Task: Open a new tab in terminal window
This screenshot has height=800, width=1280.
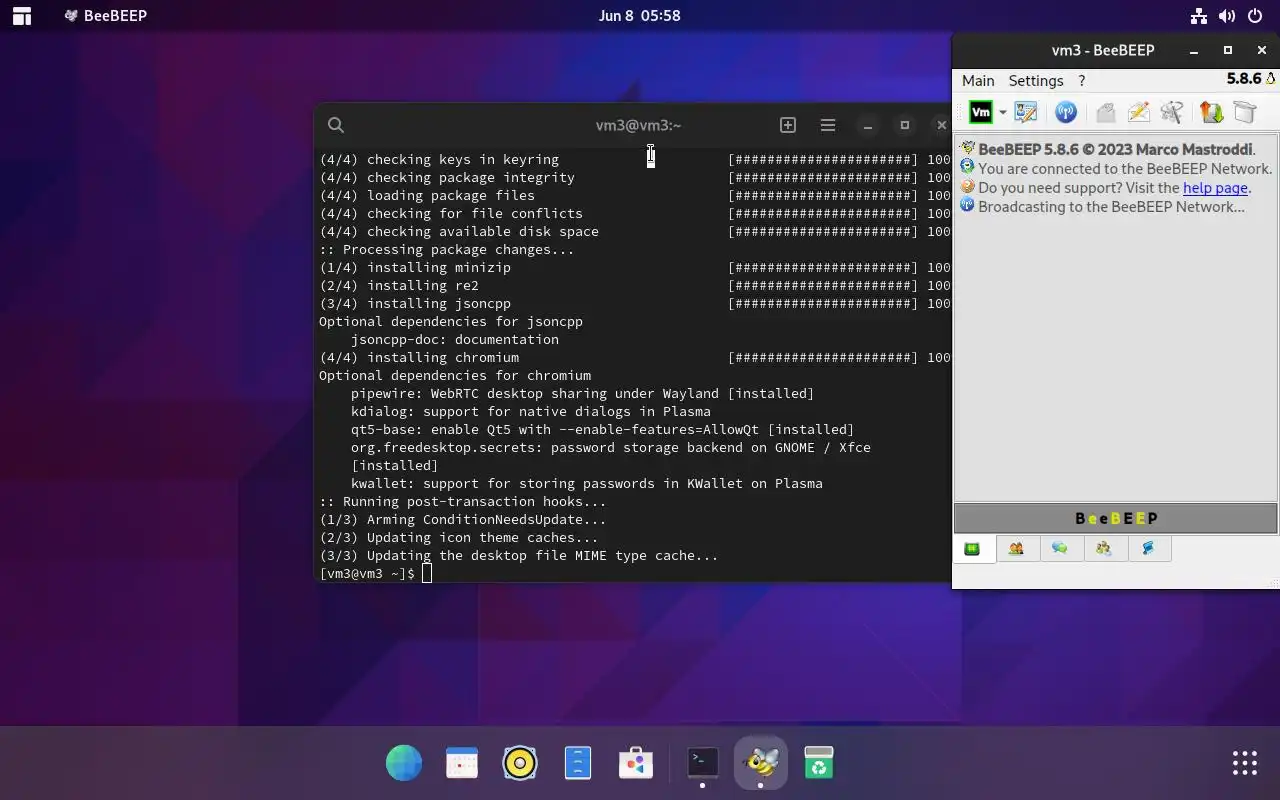Action: coord(788,125)
